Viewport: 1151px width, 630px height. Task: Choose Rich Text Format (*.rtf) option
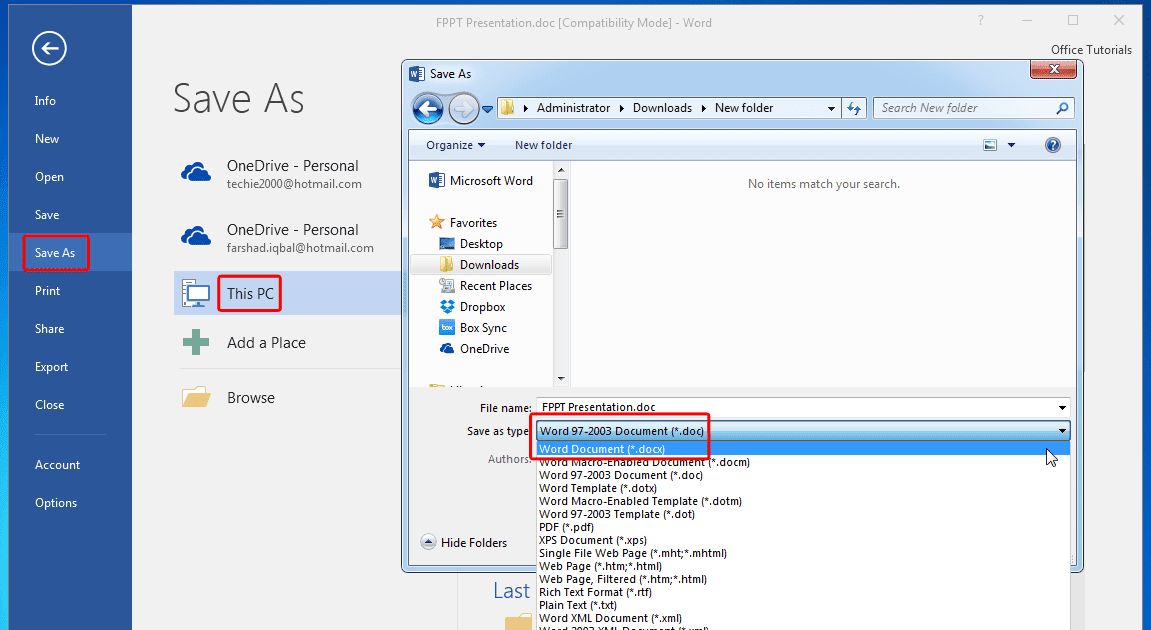[x=803, y=592]
